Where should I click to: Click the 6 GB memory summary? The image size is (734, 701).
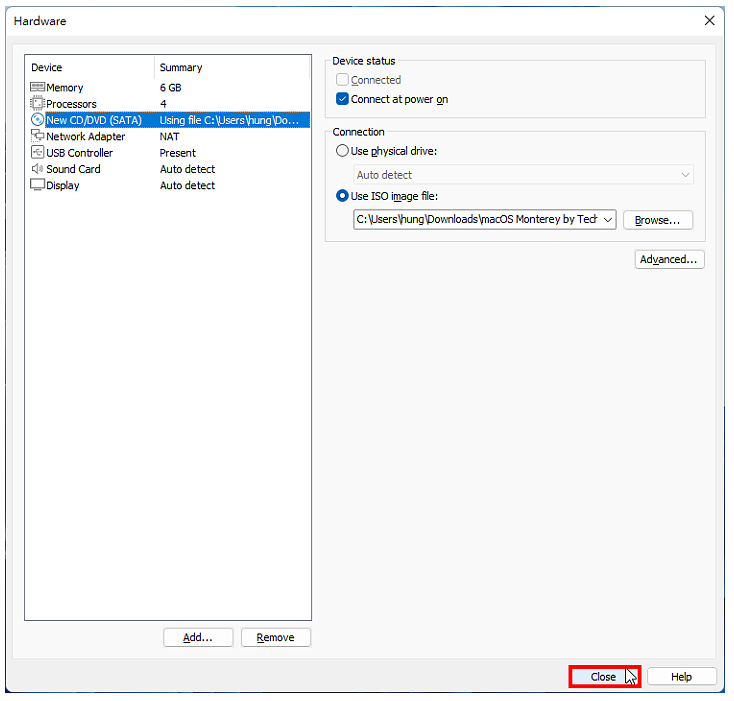coord(171,88)
